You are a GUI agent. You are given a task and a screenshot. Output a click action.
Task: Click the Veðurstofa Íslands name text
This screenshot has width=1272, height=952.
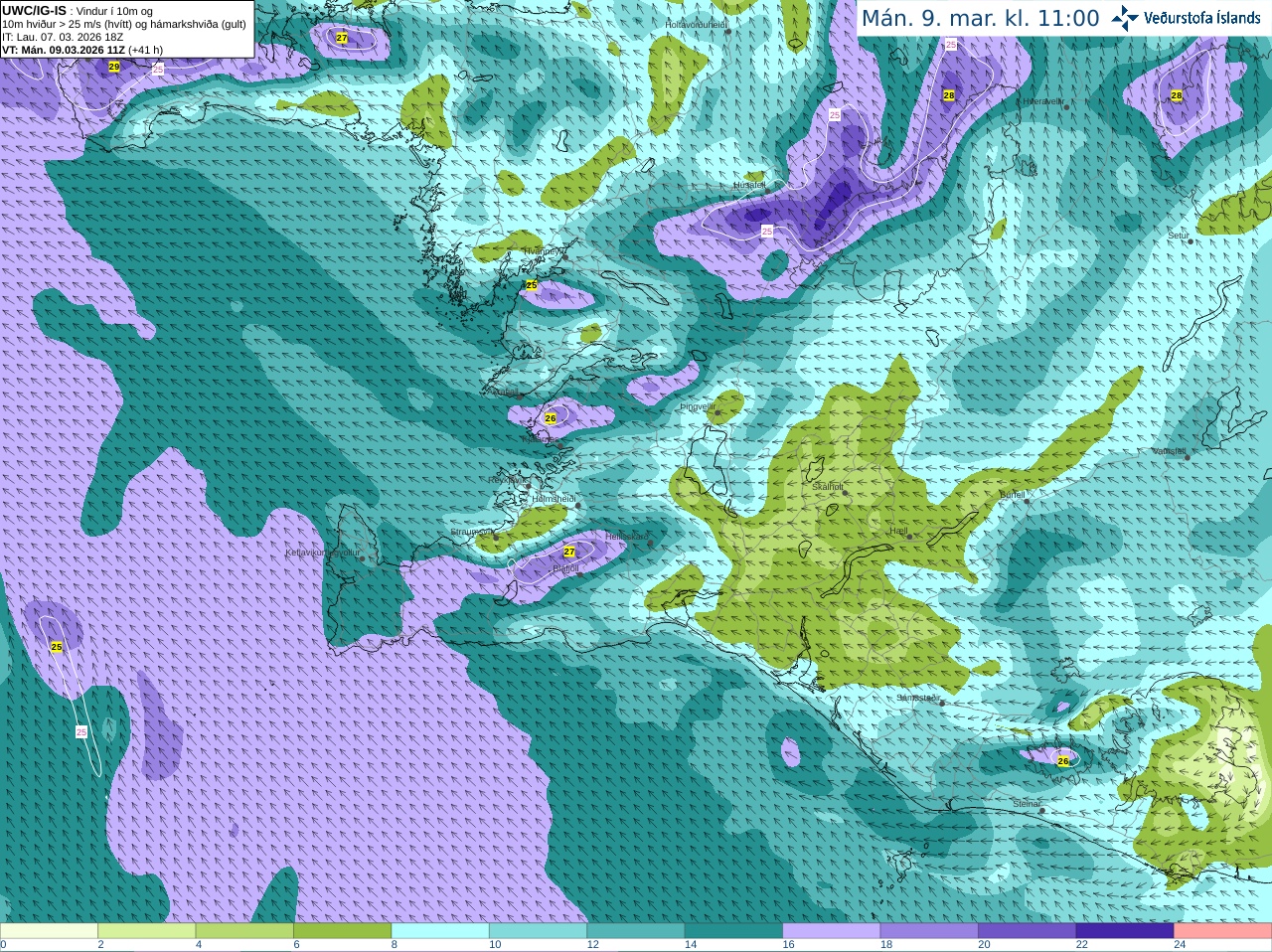[x=1201, y=18]
